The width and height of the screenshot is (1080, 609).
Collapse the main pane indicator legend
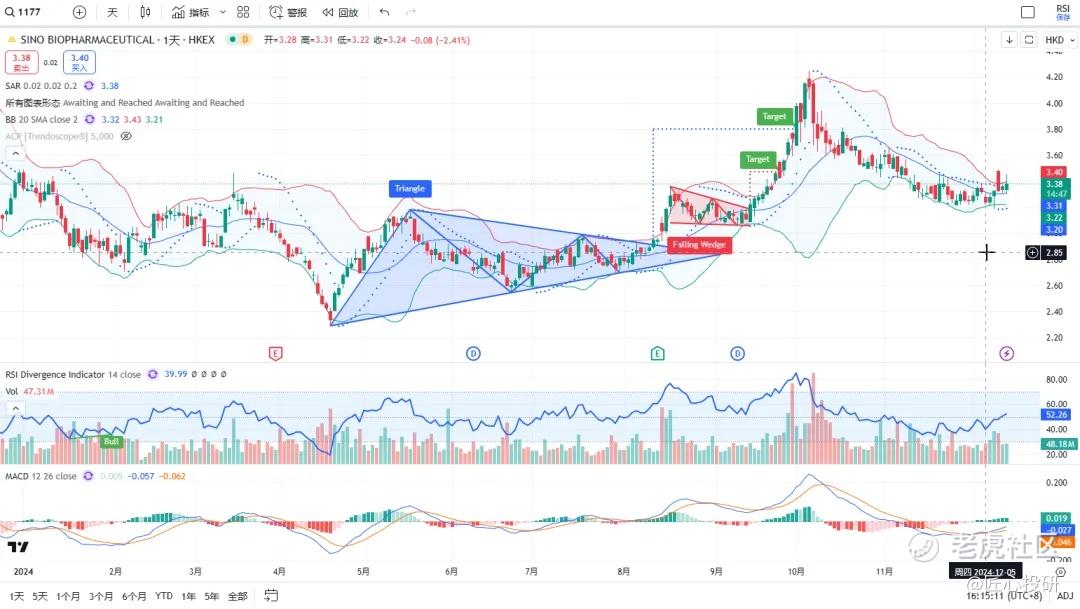tap(15, 153)
